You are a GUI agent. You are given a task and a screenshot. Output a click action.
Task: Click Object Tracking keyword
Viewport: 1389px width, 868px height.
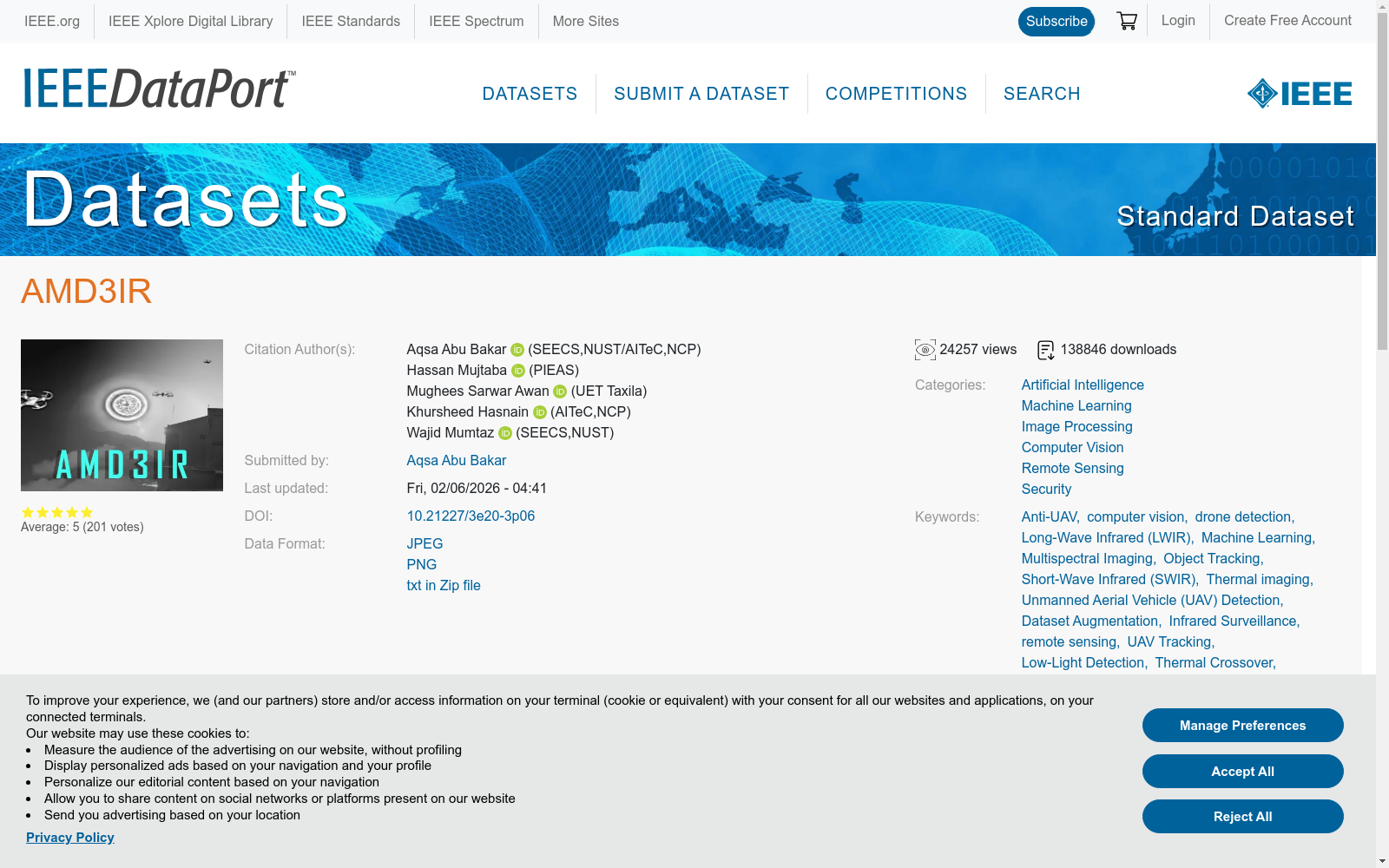[x=1212, y=559]
